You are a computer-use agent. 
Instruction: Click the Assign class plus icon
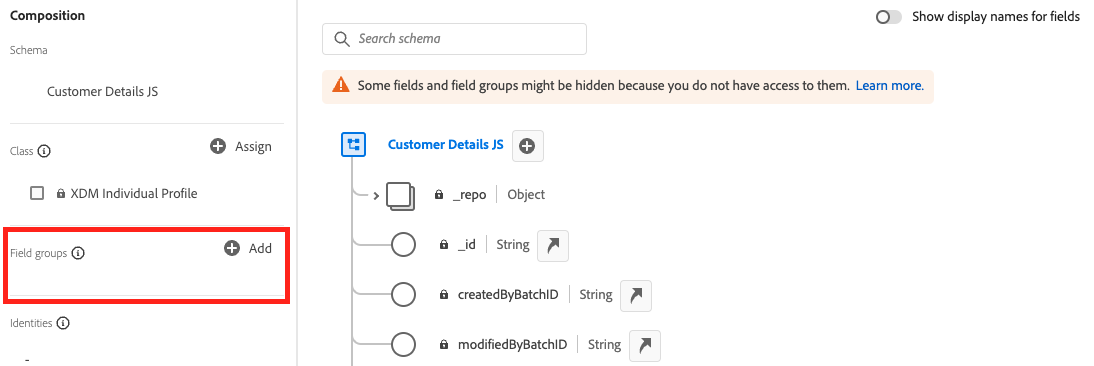click(218, 146)
